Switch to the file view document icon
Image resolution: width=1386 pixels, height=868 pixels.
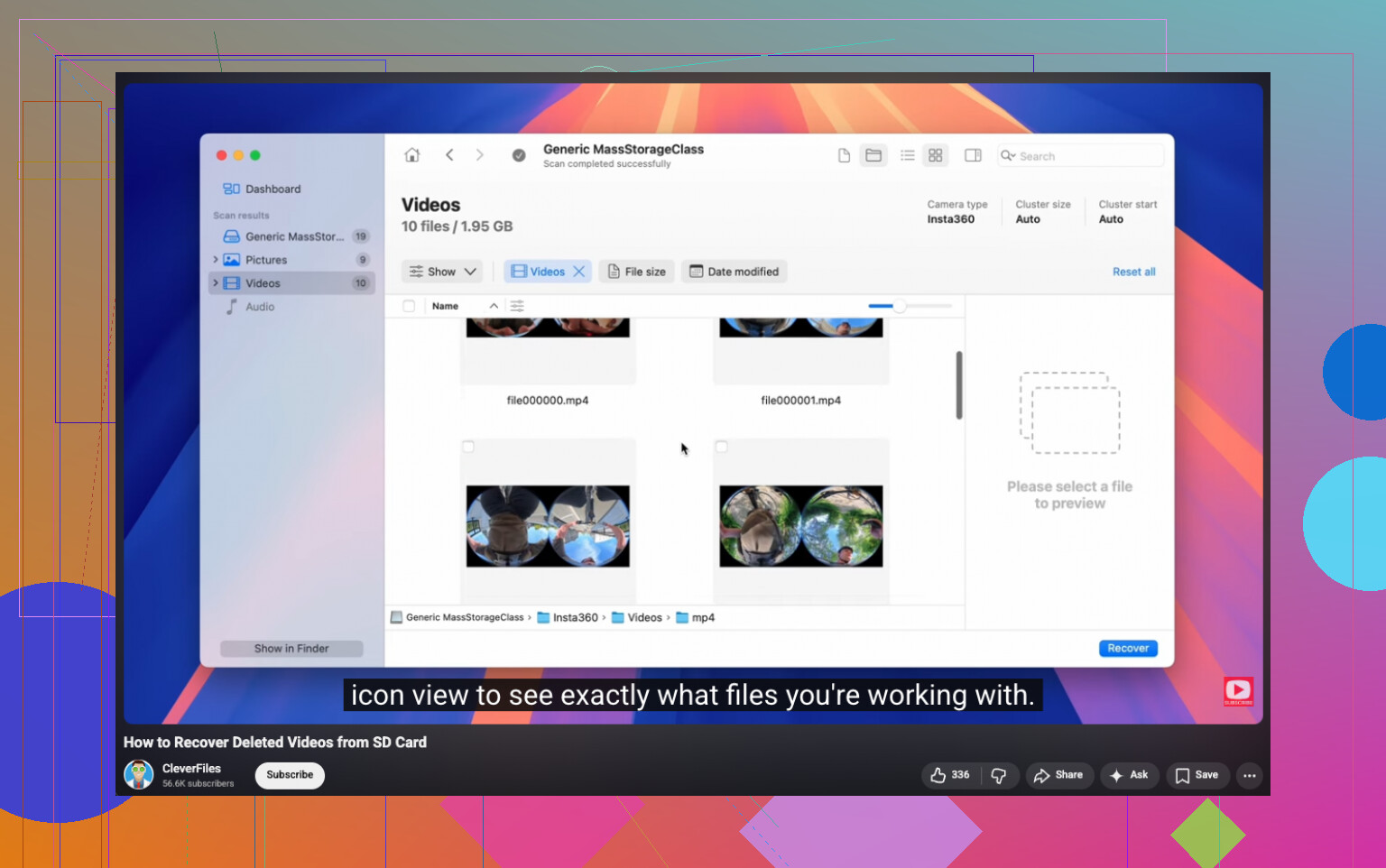[x=844, y=156]
